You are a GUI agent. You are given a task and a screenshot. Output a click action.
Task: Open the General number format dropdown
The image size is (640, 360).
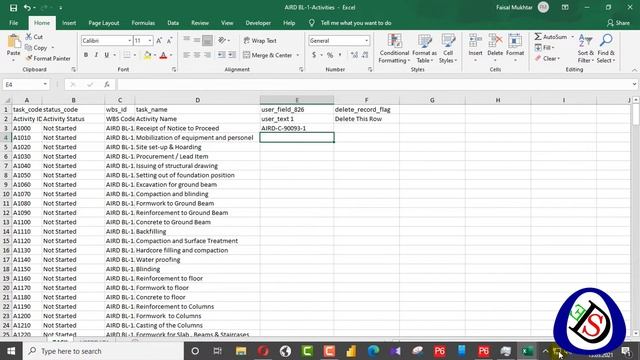pos(366,40)
